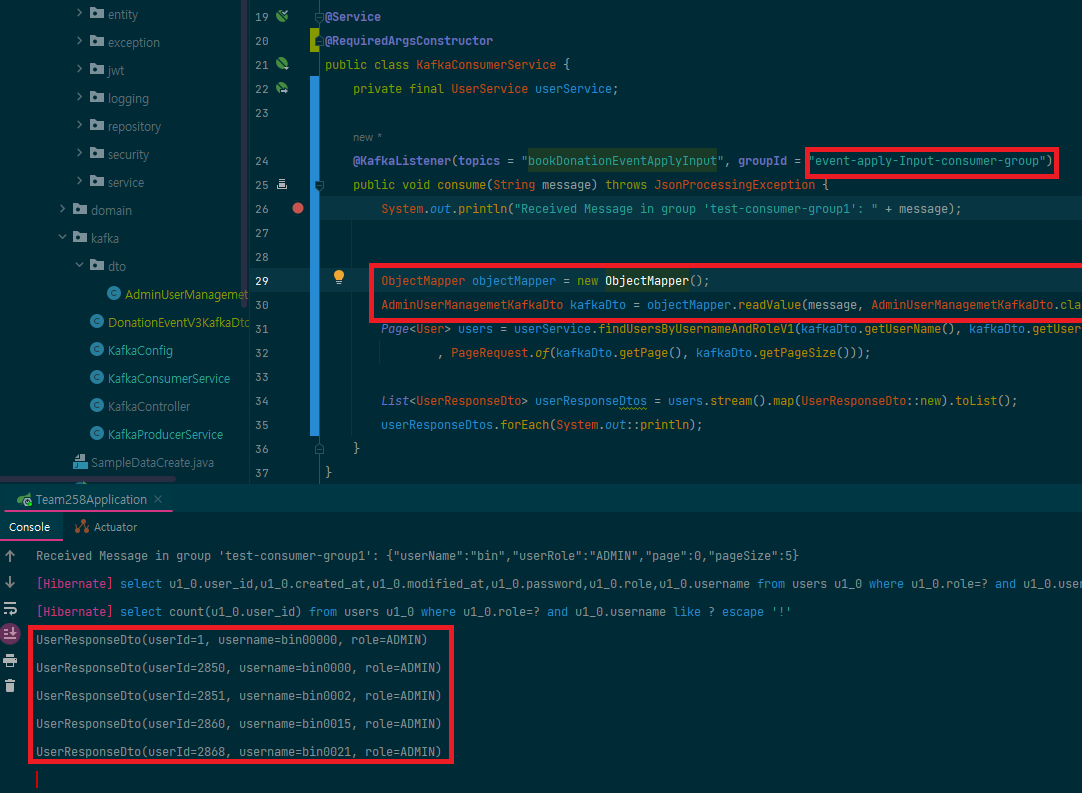Click the JsonProcessingException in throws clause
Viewport: 1082px width, 793px height.
click(x=735, y=185)
